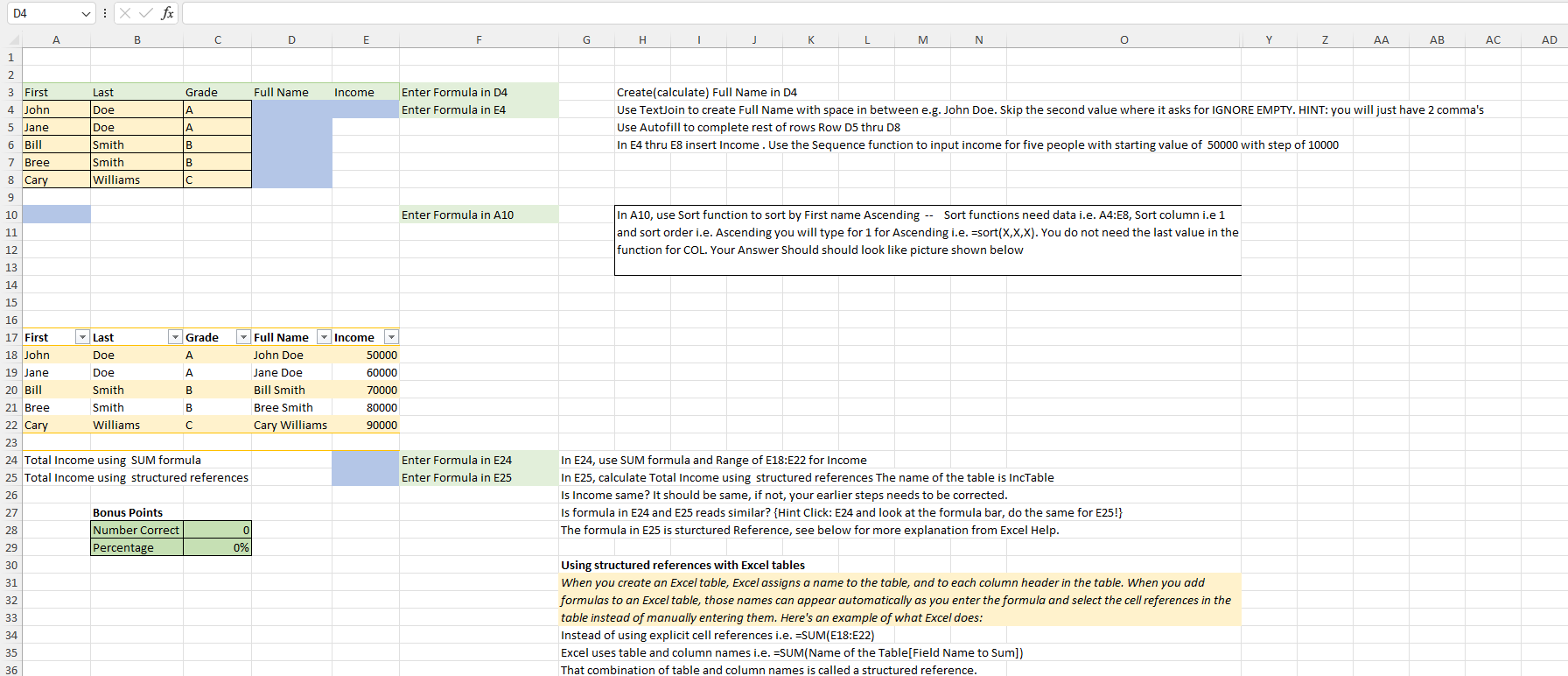Click the Insert Function fx icon
This screenshot has width=1568, height=676.
tap(167, 13)
